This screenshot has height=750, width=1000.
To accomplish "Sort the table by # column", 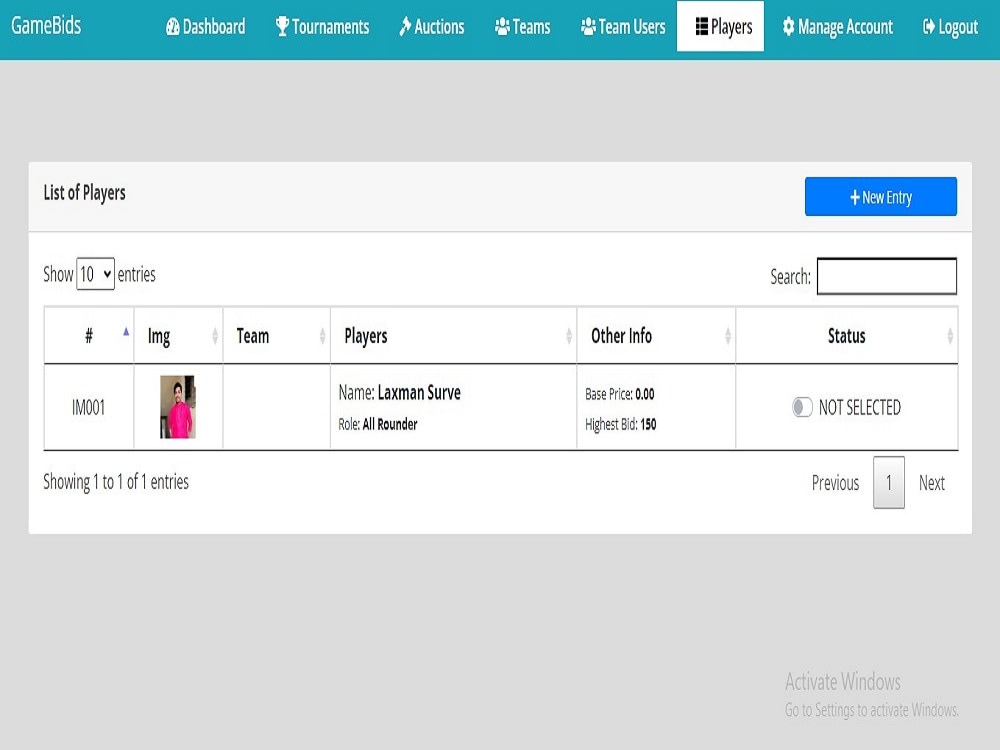I will [89, 335].
